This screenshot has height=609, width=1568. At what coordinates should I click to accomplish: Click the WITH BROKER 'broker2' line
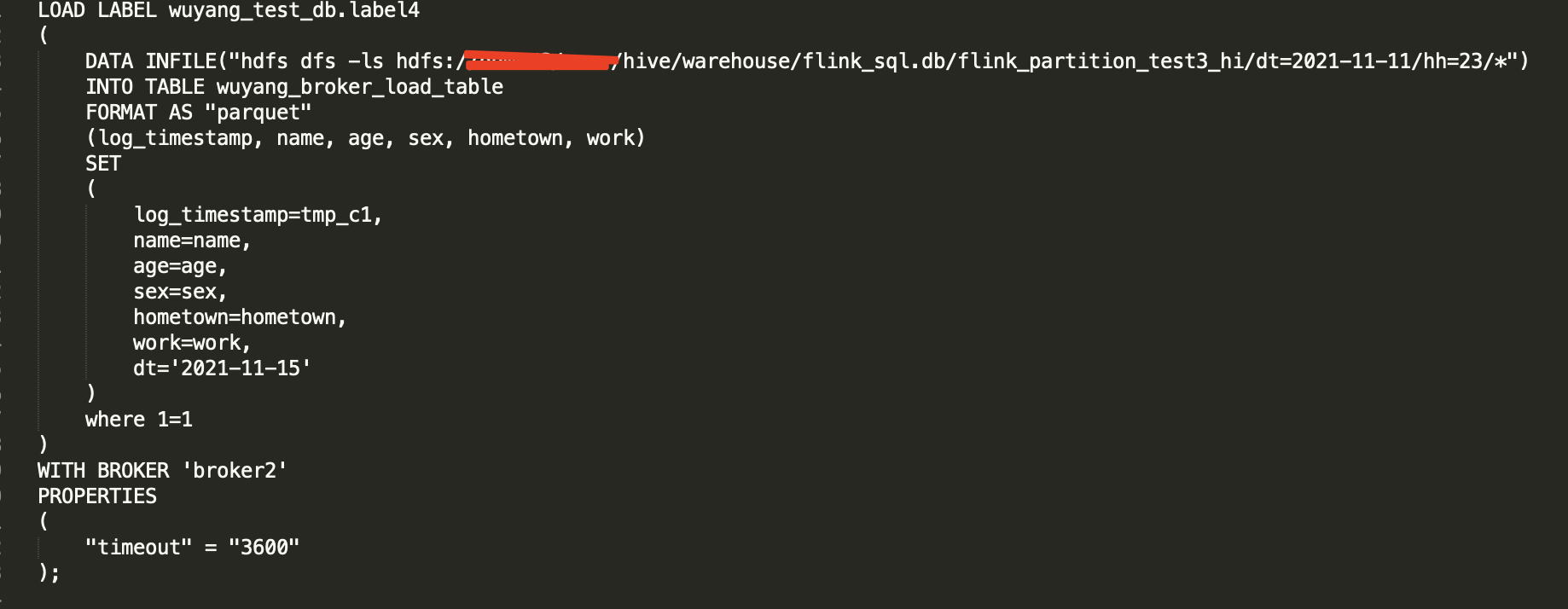162,471
